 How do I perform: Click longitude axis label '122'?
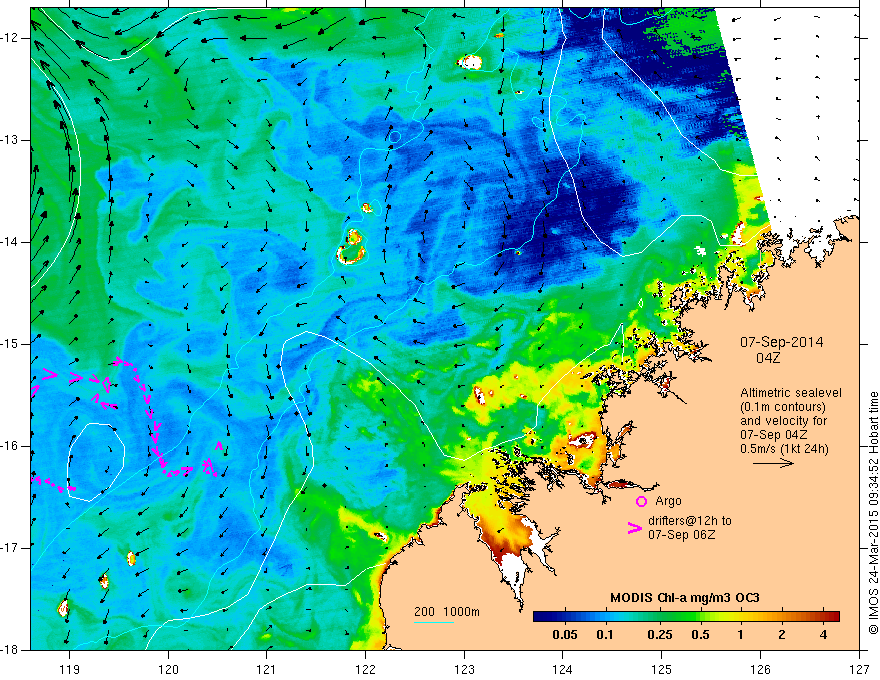tap(365, 669)
